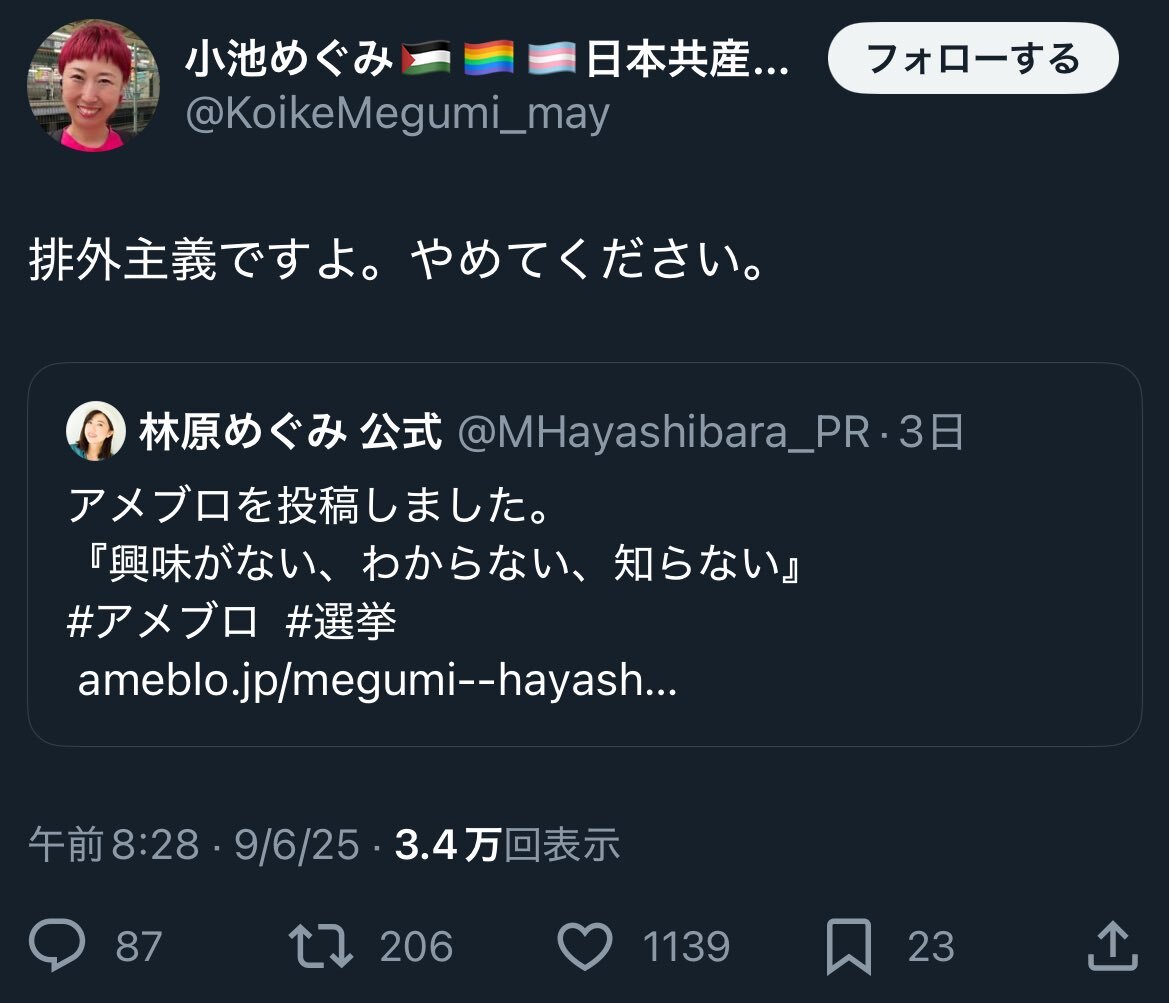Tap the retweet arrows icon
This screenshot has width=1169, height=1003.
click(x=321, y=946)
